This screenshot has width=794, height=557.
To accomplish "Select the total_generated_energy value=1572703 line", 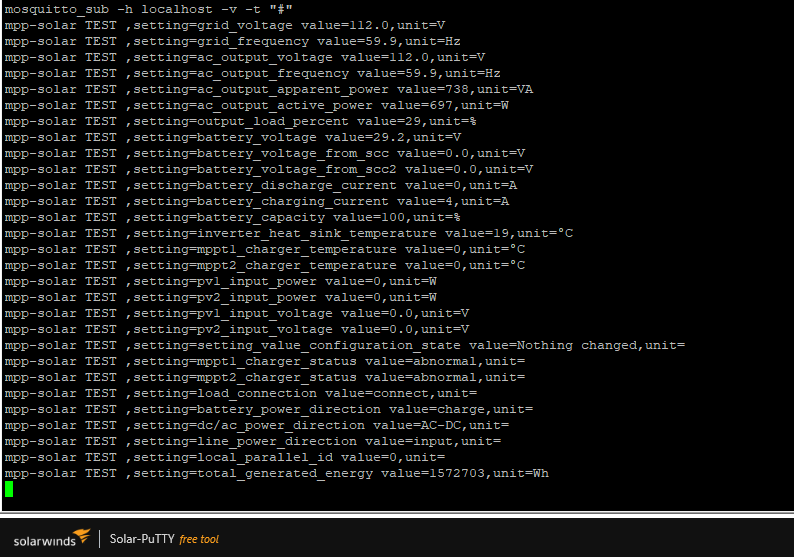I will coord(277,473).
